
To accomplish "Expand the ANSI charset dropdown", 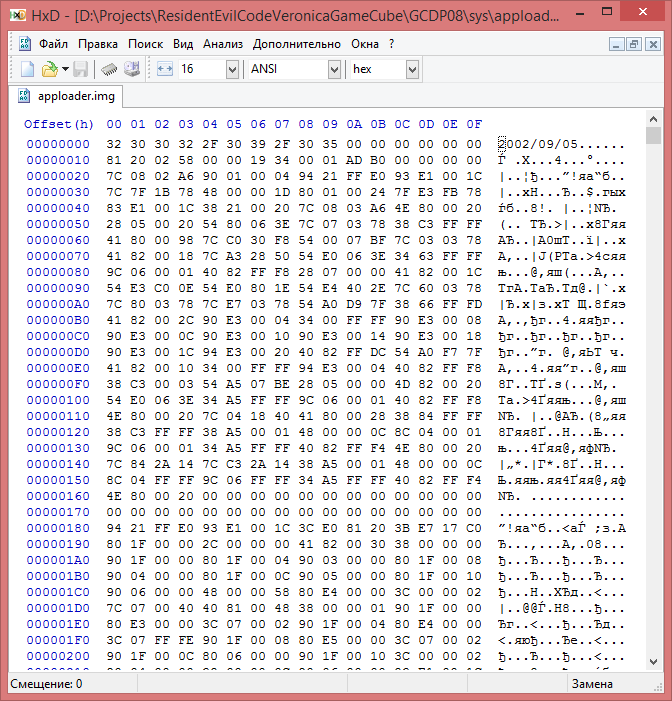I will click(334, 69).
